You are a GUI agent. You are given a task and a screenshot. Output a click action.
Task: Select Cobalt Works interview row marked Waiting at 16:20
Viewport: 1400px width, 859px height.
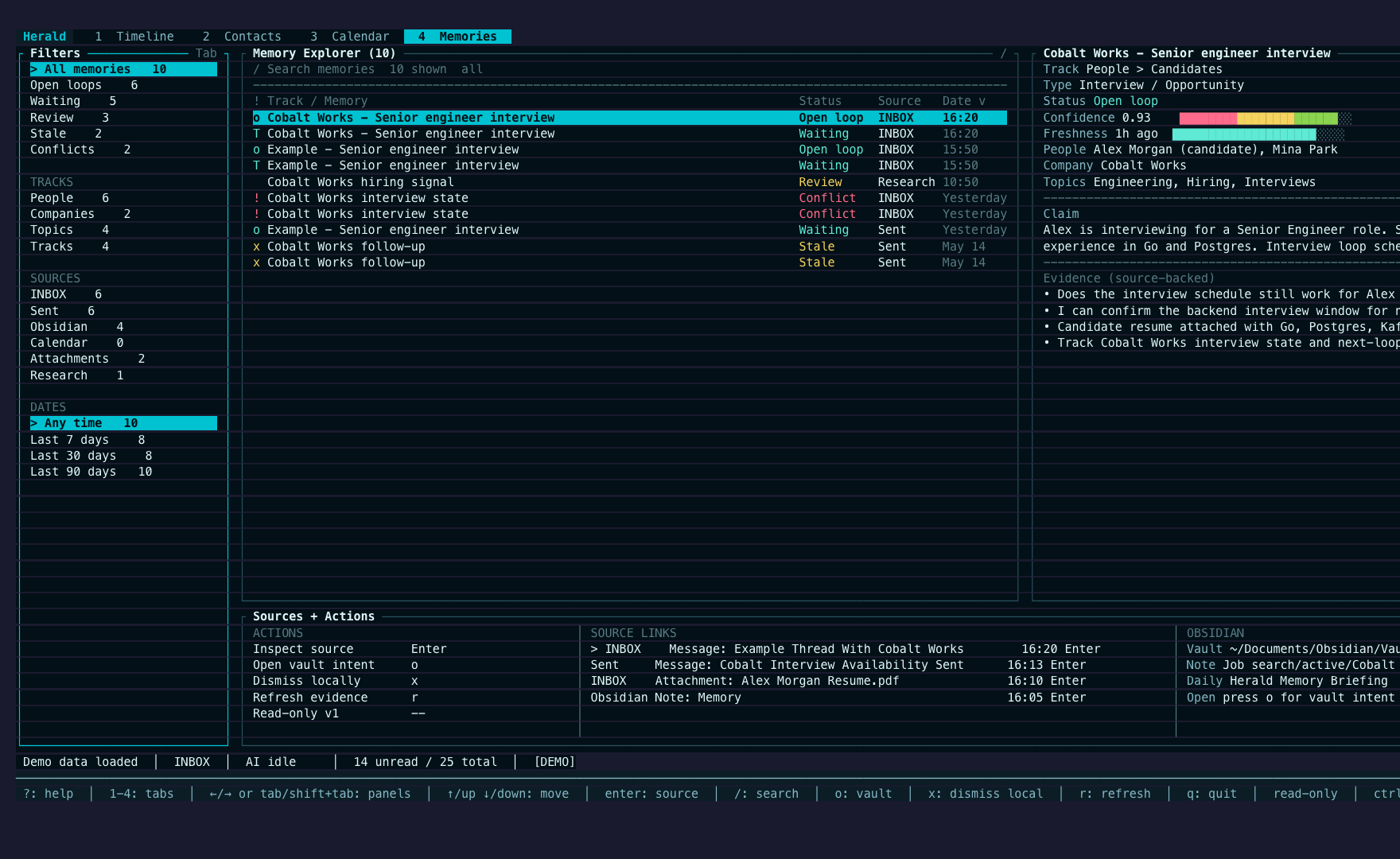629,134
